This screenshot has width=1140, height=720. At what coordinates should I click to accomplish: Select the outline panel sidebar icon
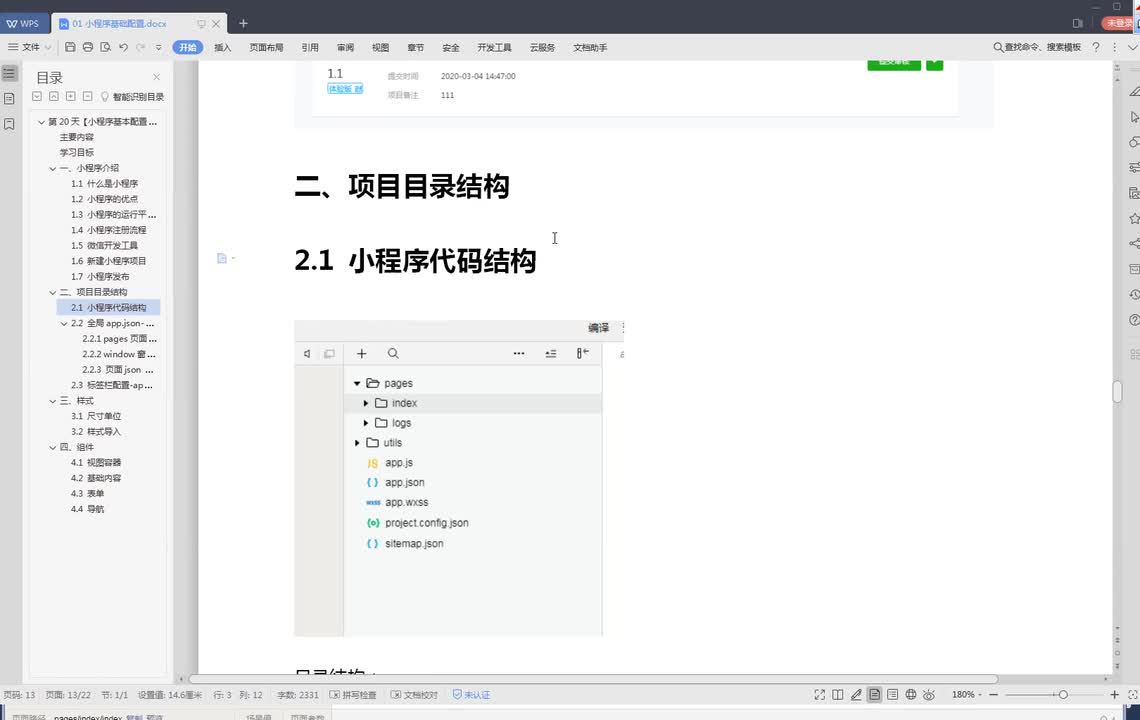tap(9, 73)
